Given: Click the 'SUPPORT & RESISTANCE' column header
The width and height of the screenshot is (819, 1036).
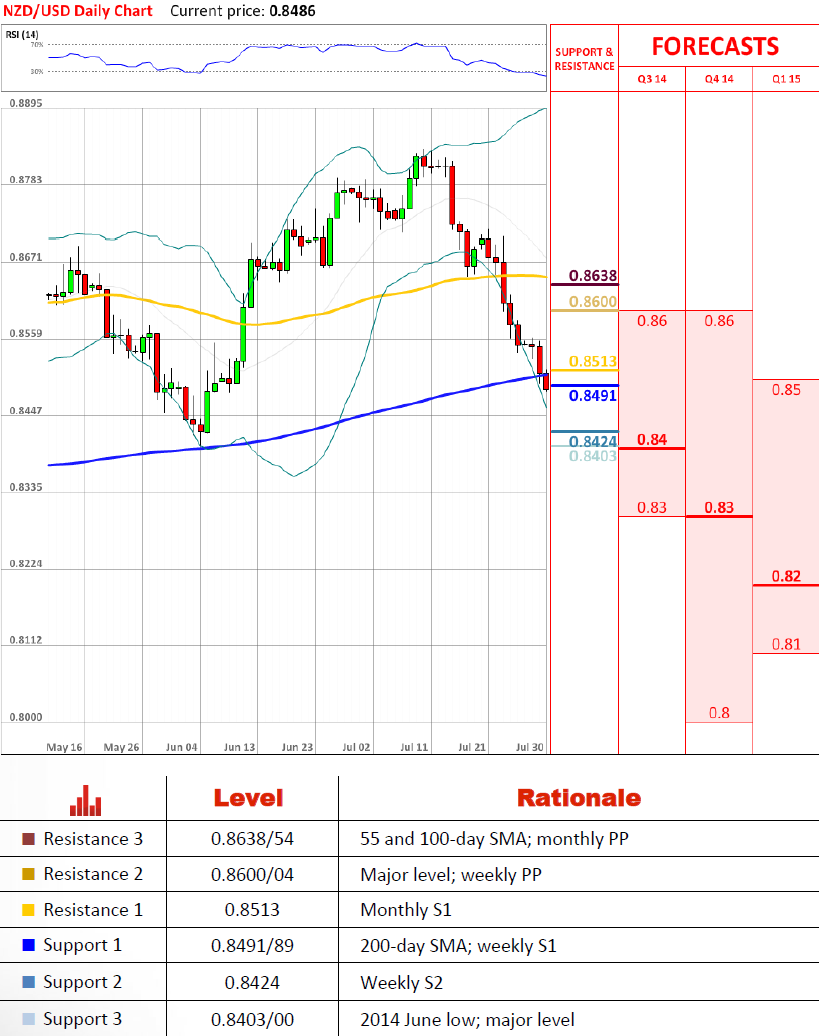Looking at the screenshot, I should click(585, 59).
